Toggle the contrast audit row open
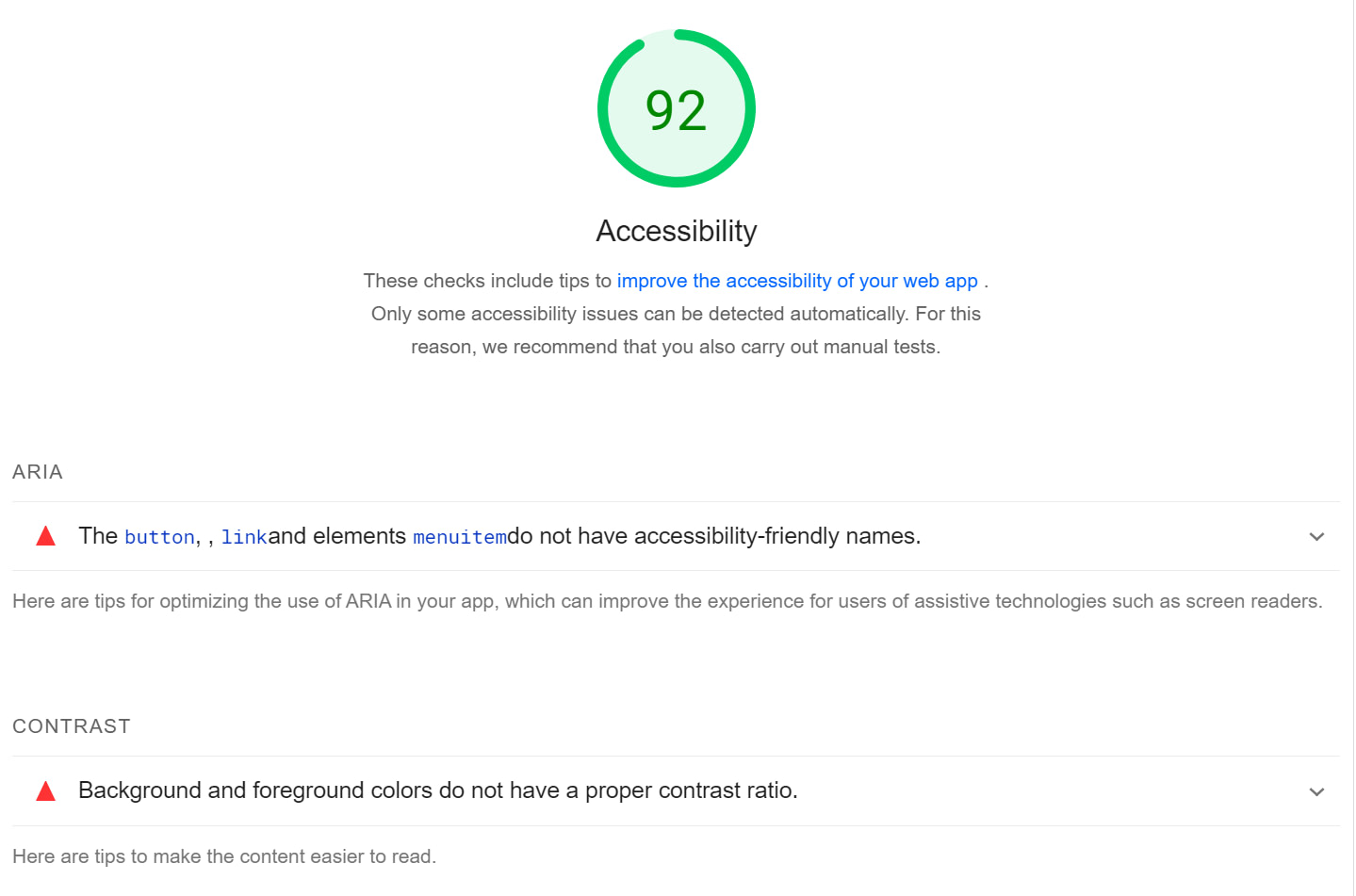This screenshot has width=1356, height=896. click(660, 790)
